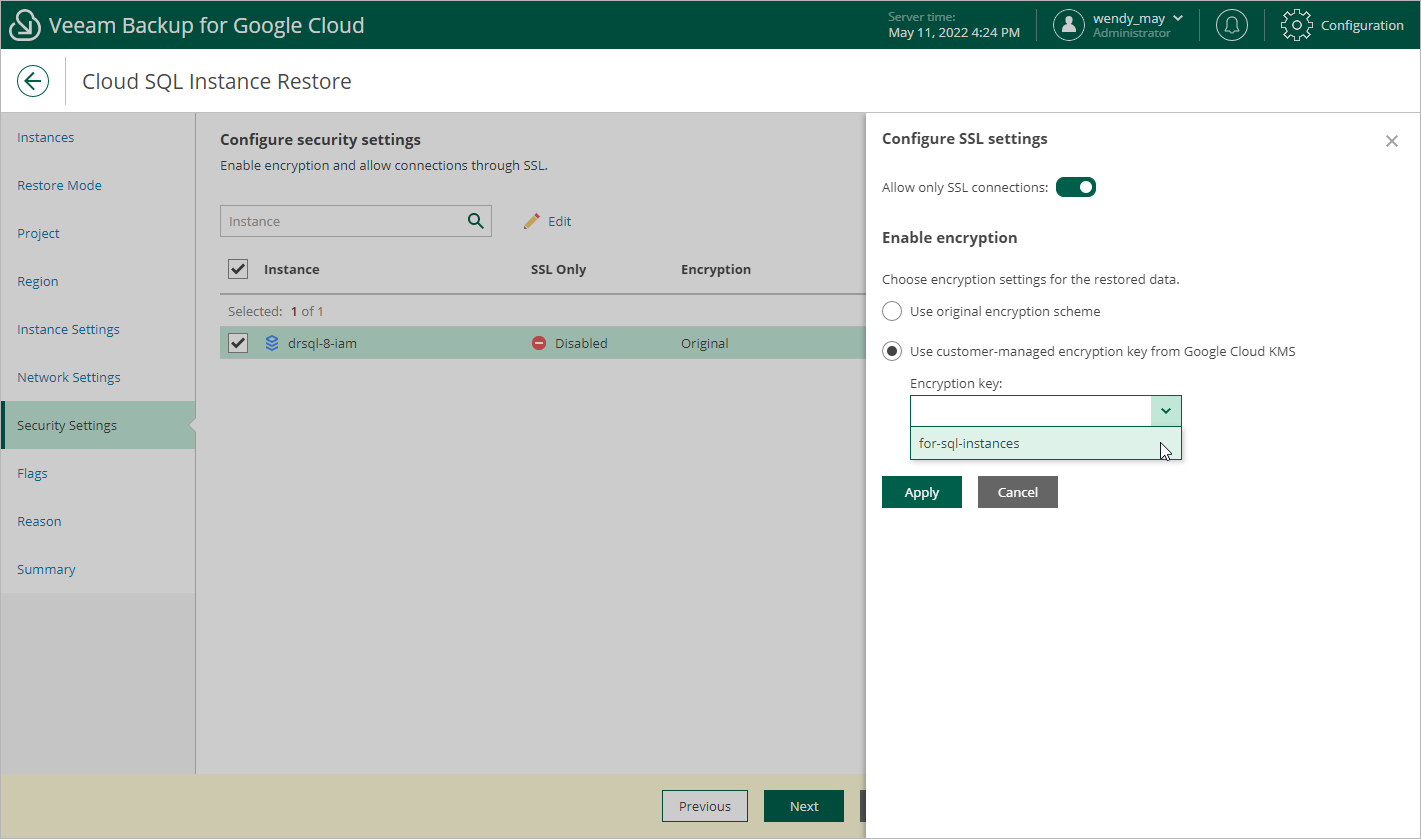1421x839 pixels.
Task: Click the drsql-8-iam instance name
Action: pyautogui.click(x=322, y=343)
